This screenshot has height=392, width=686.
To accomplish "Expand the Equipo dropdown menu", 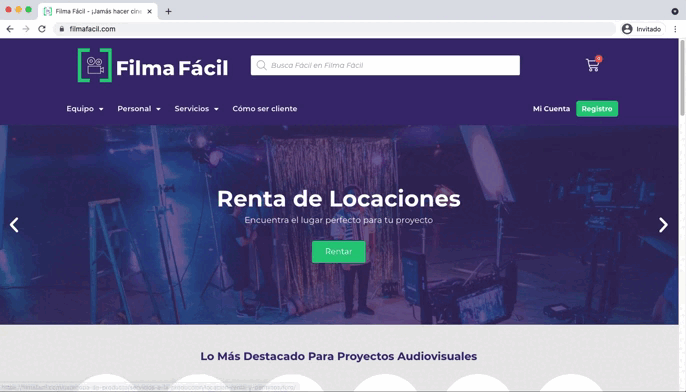I will (x=85, y=108).
